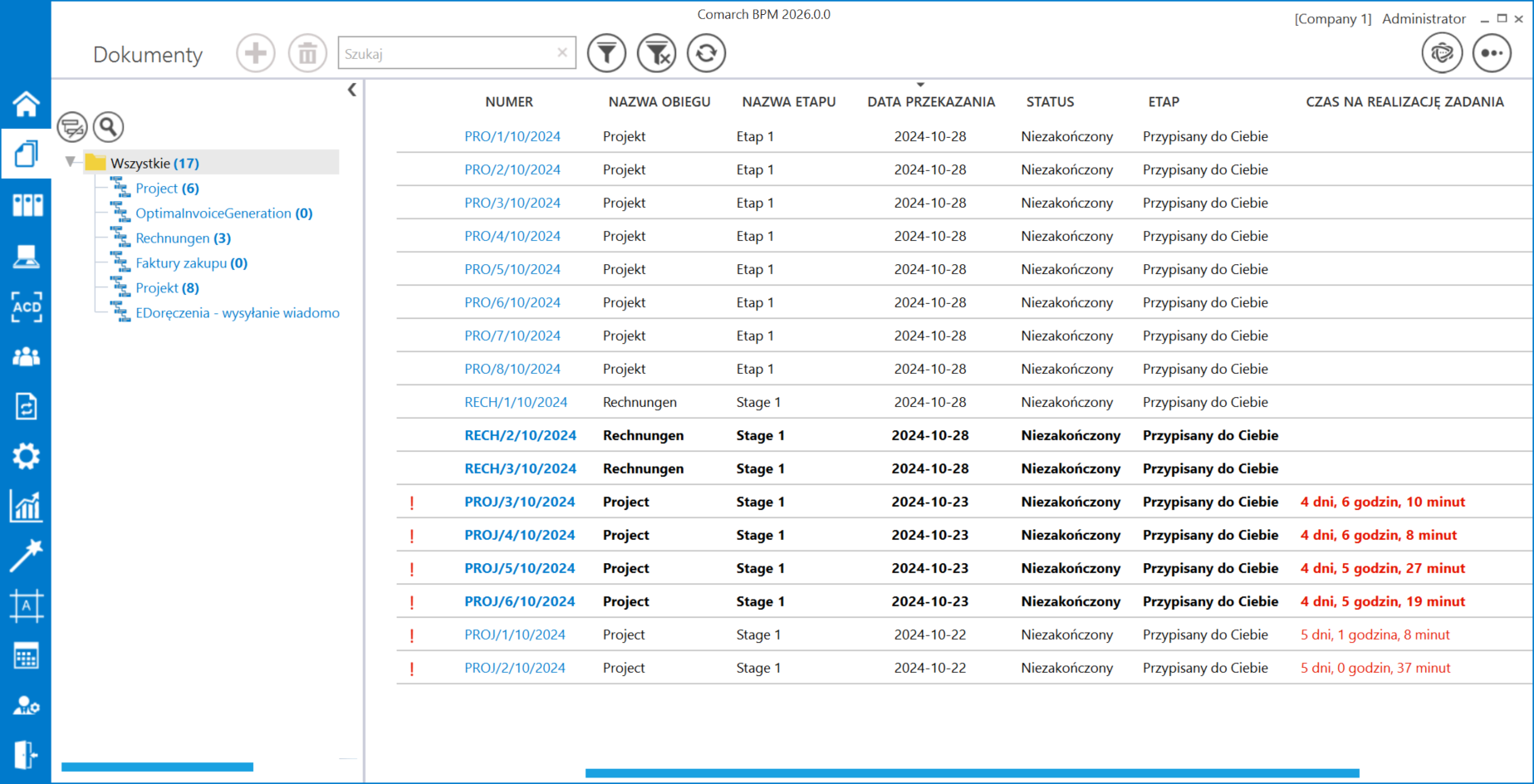
Task: Click the add new document plus icon
Action: pyautogui.click(x=255, y=54)
